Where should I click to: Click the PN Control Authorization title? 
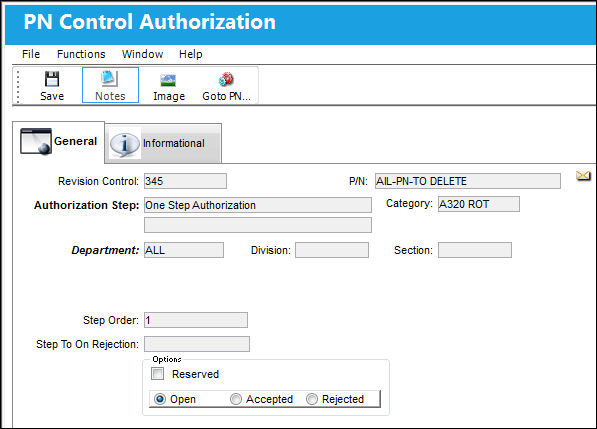pos(150,22)
